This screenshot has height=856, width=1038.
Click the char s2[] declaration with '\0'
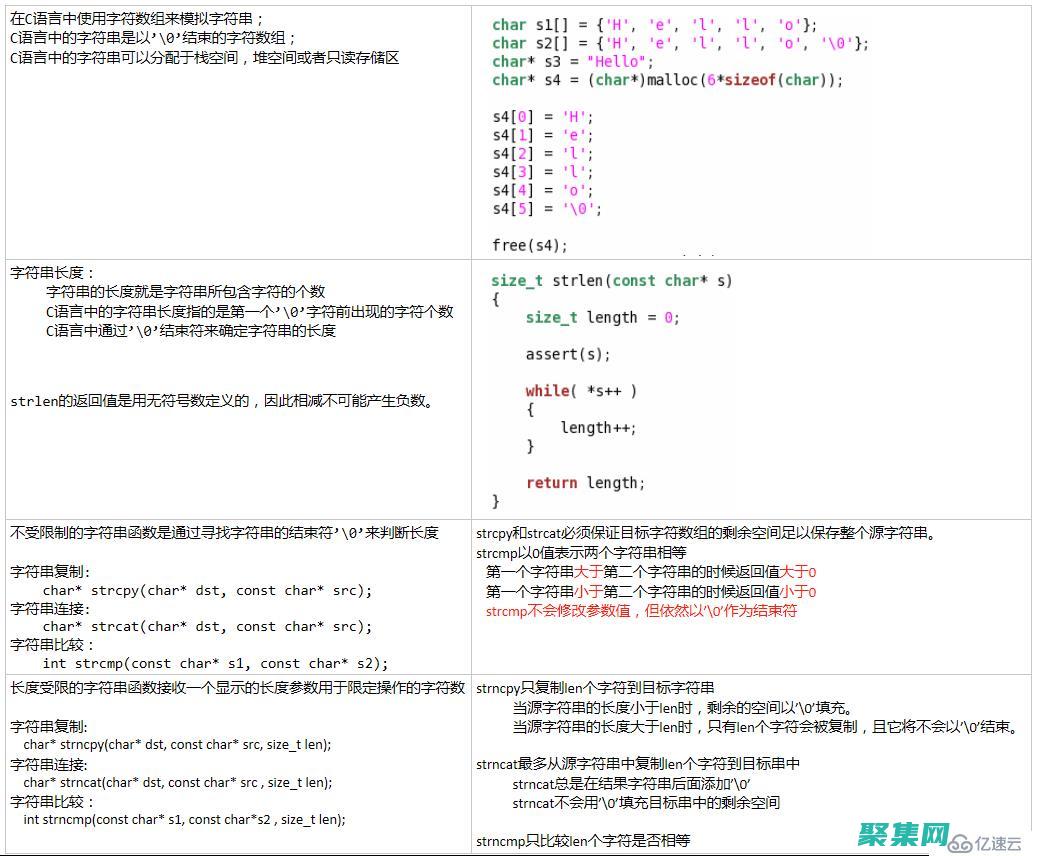pyautogui.click(x=680, y=43)
